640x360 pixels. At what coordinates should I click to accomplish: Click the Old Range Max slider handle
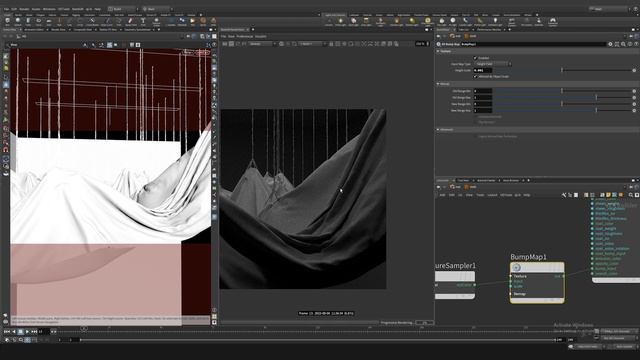tap(596, 97)
